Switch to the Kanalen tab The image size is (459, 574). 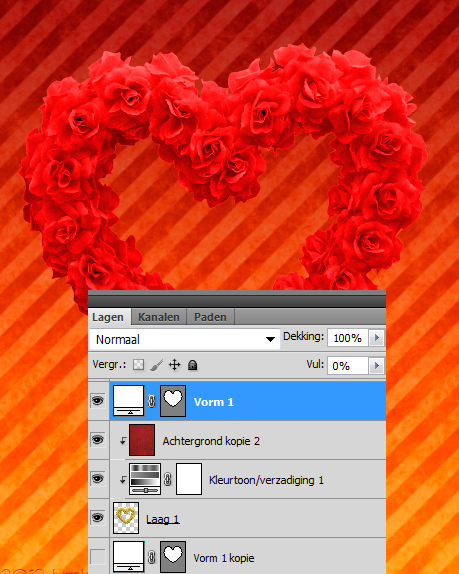(x=158, y=317)
